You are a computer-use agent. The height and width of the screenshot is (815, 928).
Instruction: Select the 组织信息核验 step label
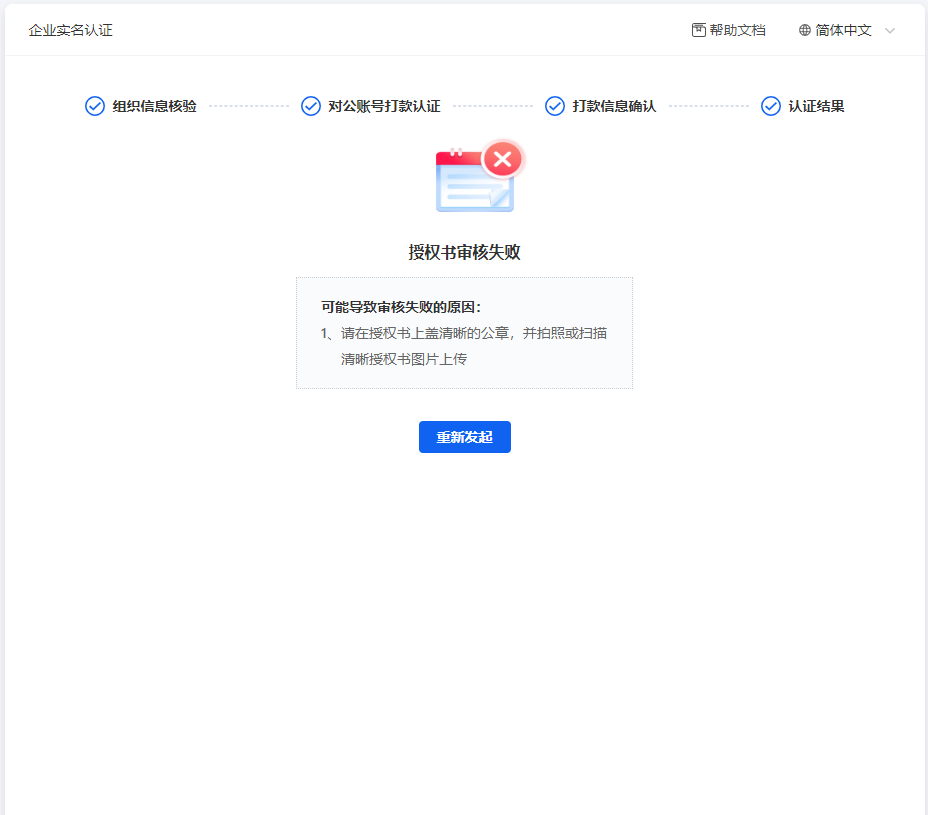point(154,106)
